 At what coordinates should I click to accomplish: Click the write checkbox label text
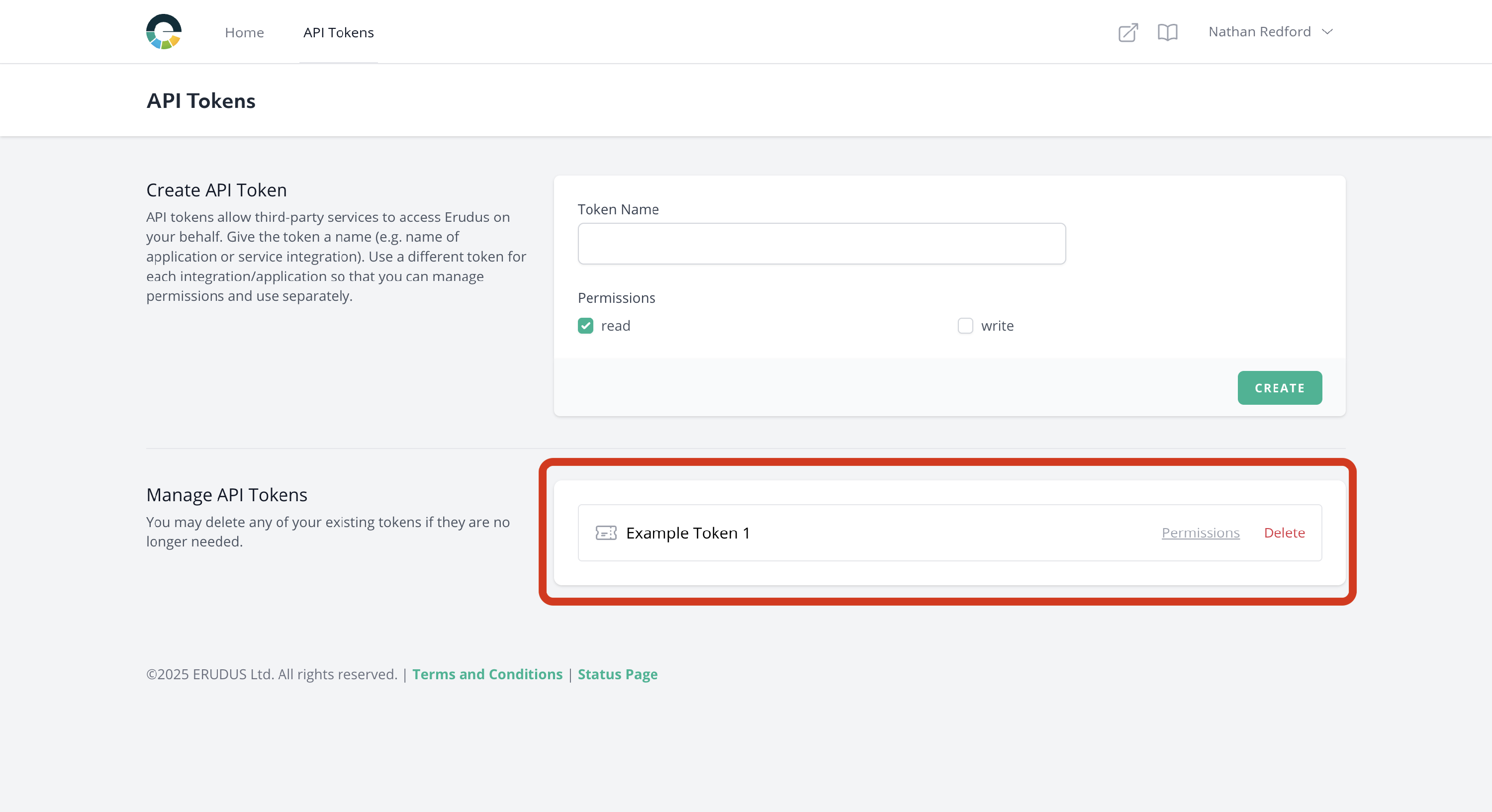(997, 326)
